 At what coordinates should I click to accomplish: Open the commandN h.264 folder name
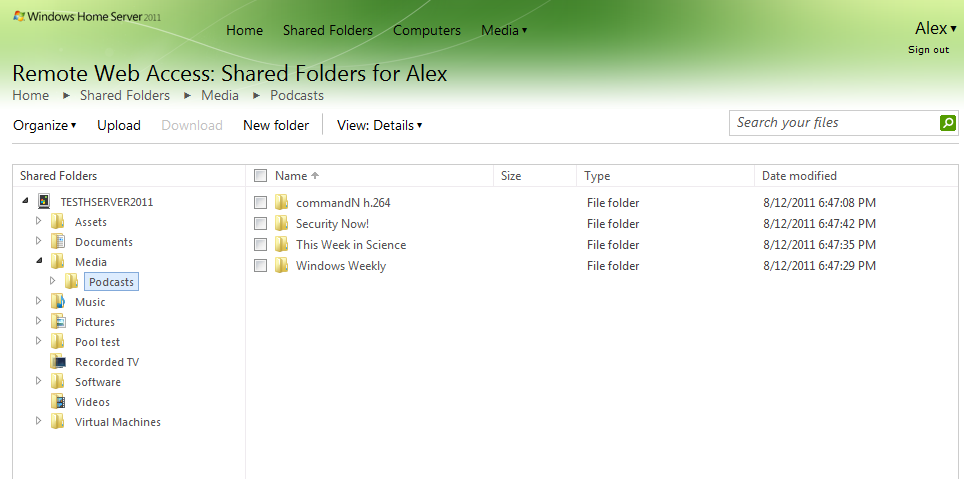(343, 202)
